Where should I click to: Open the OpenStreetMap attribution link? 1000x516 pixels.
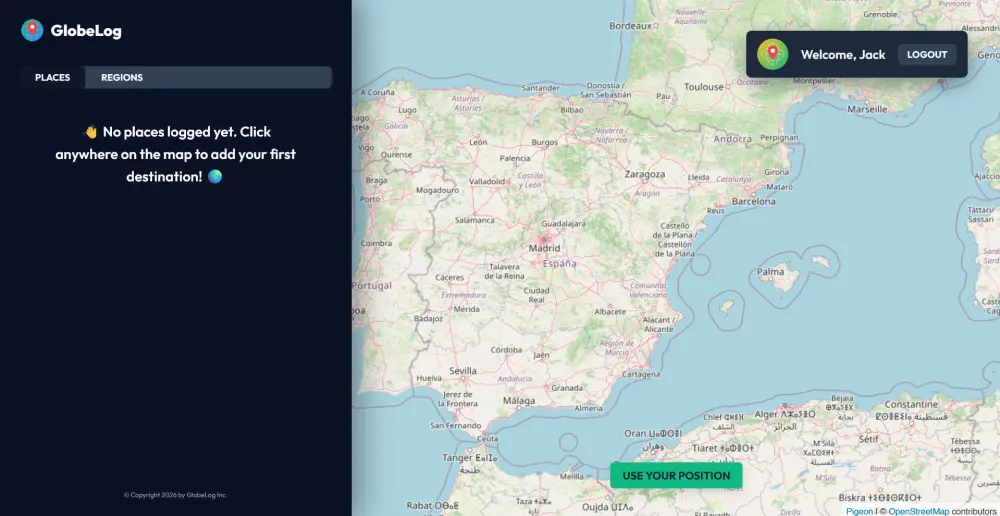click(x=918, y=511)
